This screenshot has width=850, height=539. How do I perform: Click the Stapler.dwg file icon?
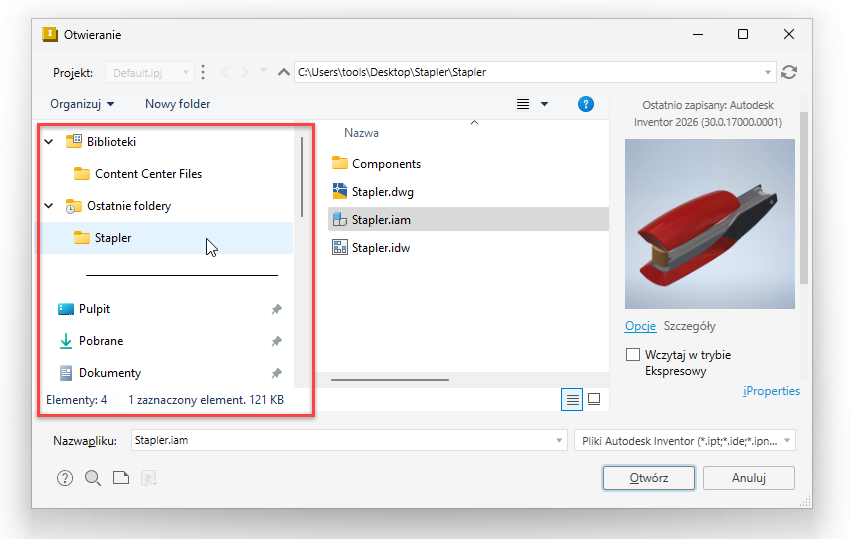[x=339, y=191]
